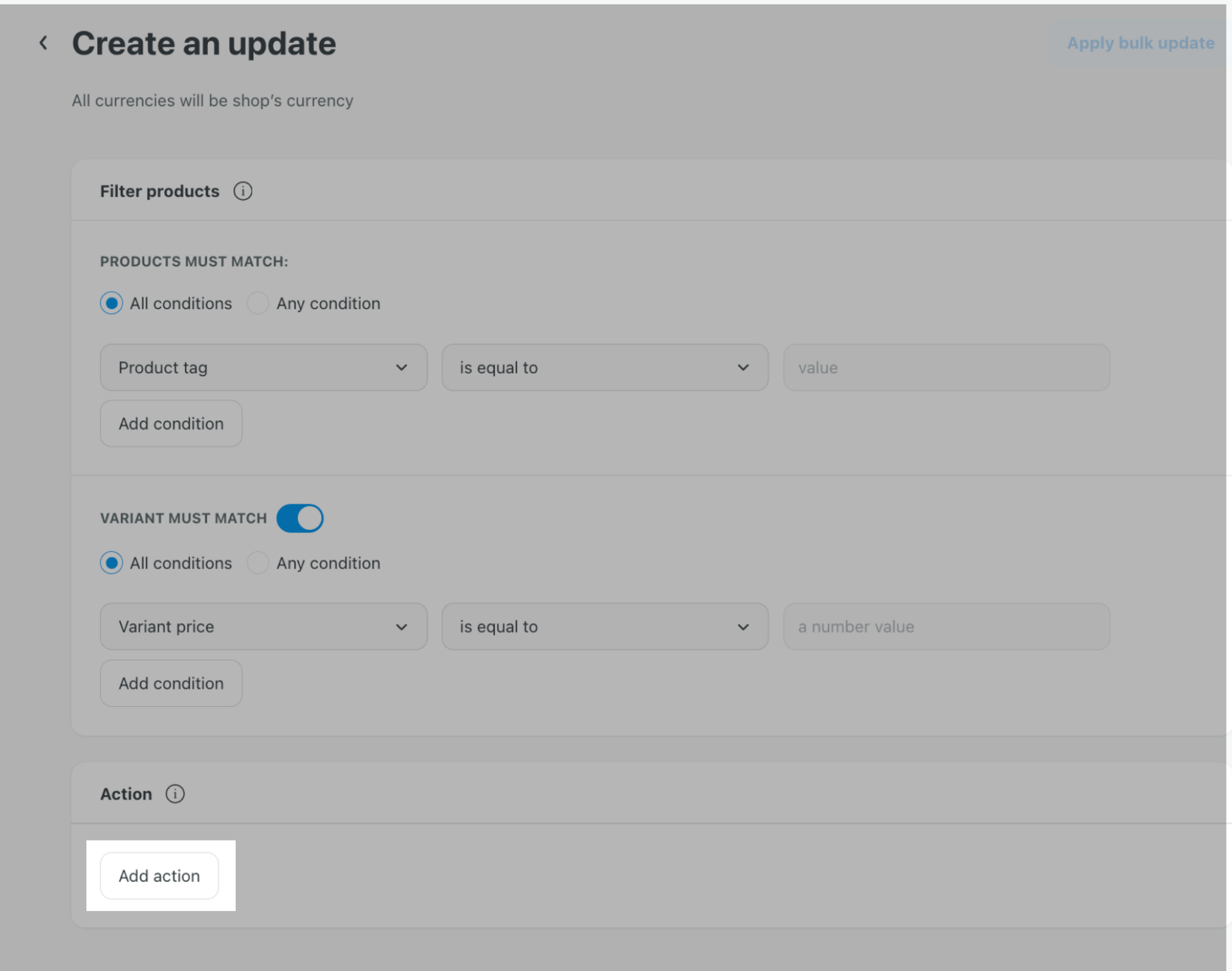Add condition under variant must match
1232x971 pixels.
pyautogui.click(x=171, y=683)
